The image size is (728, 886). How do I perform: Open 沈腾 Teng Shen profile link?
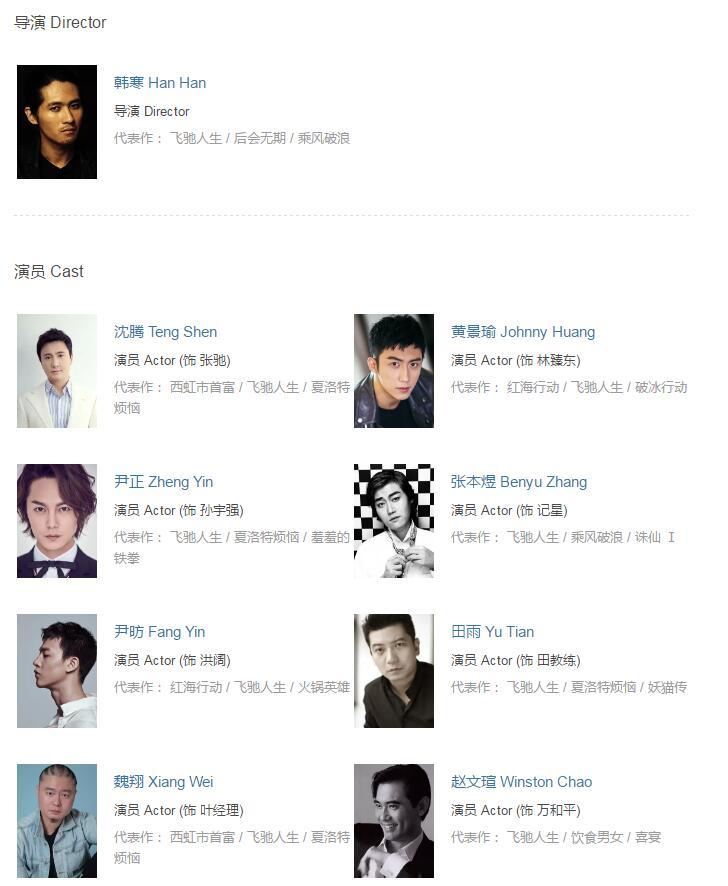[166, 332]
